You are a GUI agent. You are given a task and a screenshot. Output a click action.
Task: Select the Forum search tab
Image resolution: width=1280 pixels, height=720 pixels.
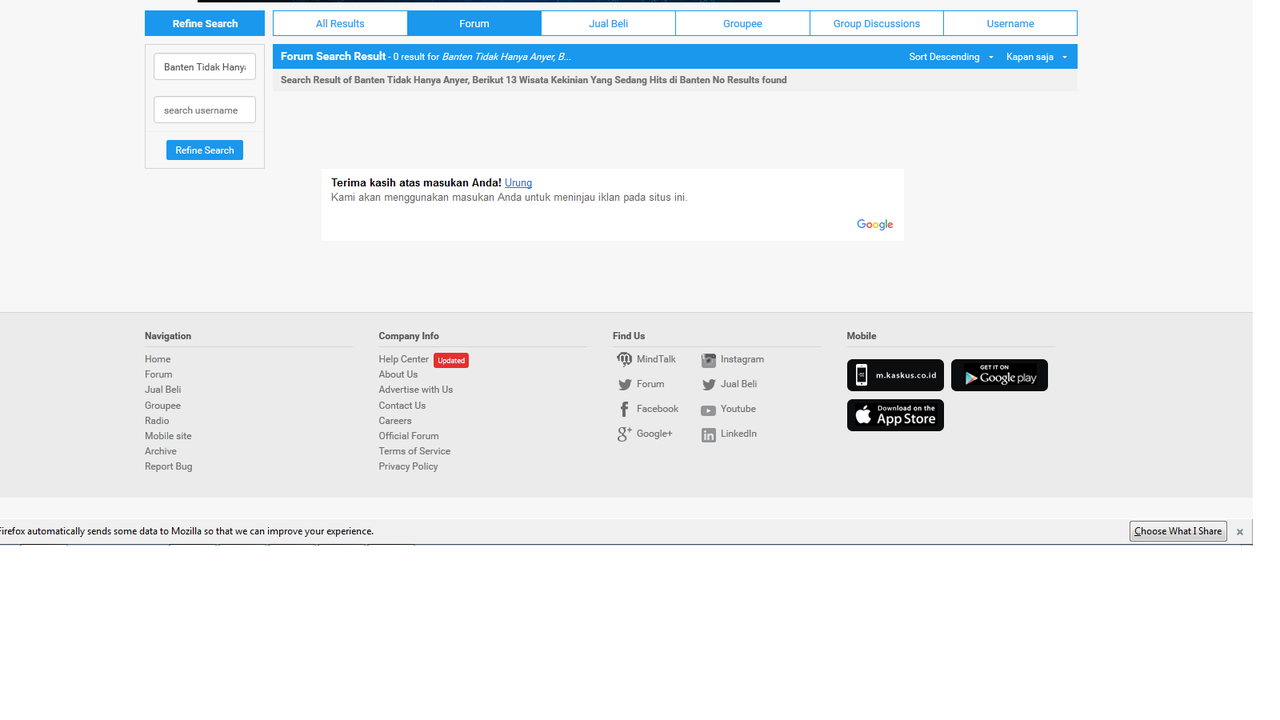pos(474,23)
